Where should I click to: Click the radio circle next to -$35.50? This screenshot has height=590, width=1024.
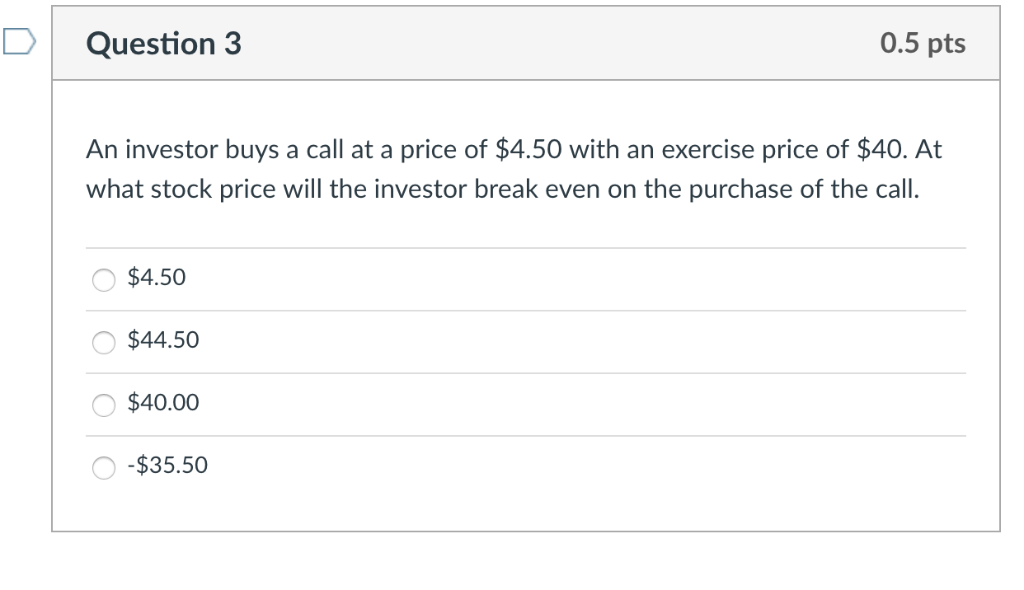(x=103, y=465)
